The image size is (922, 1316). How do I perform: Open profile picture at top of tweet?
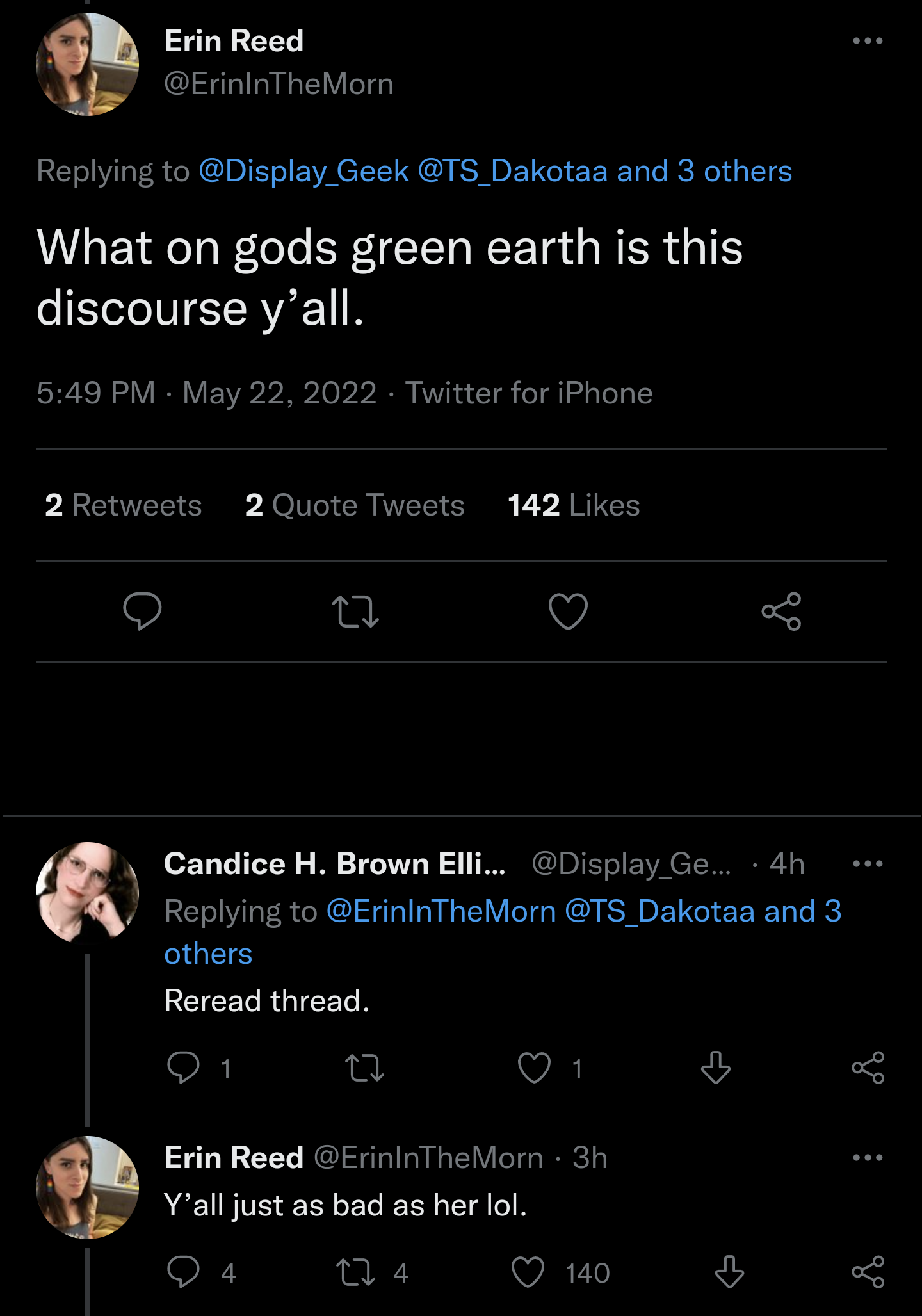(87, 64)
